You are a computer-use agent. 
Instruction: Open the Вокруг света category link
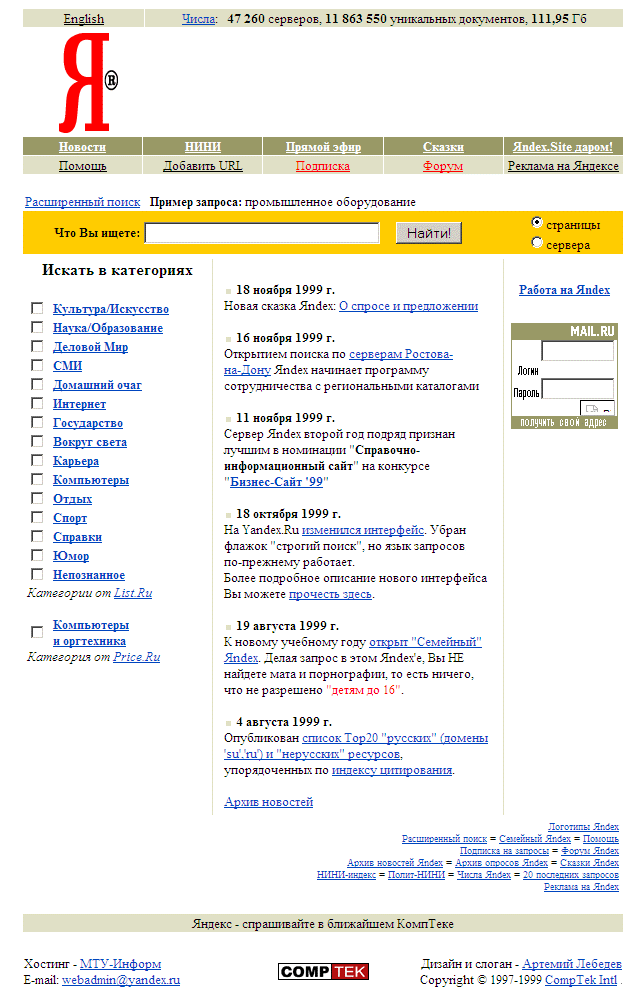coord(90,442)
